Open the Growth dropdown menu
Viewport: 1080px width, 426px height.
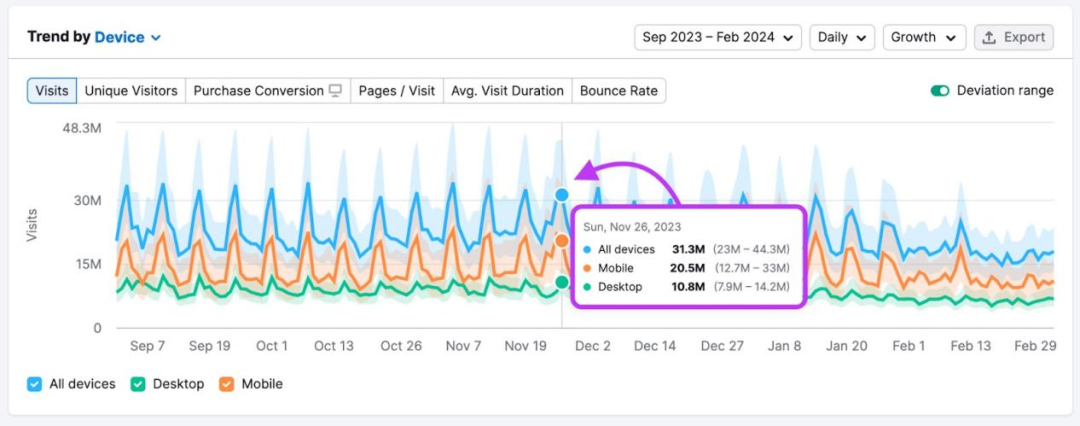[x=923, y=37]
